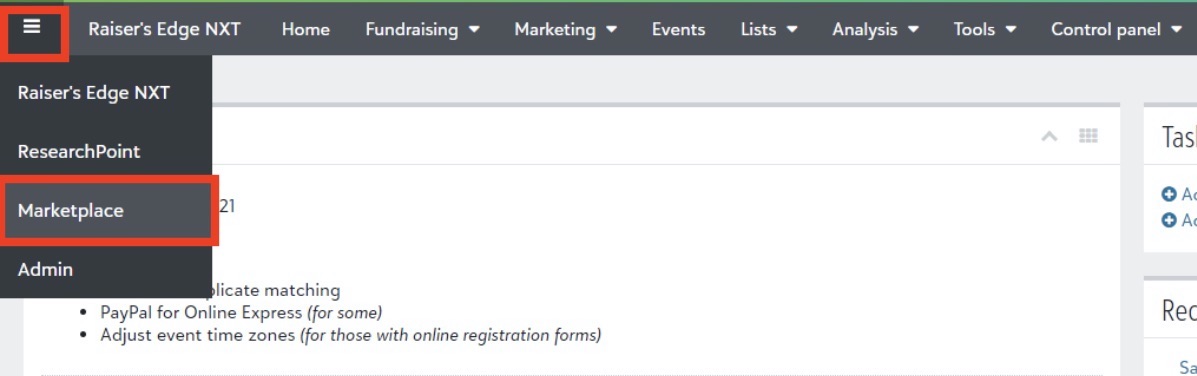Viewport: 1197px width, 376px height.
Task: Expand the Marketing dropdown menu
Action: coord(566,30)
